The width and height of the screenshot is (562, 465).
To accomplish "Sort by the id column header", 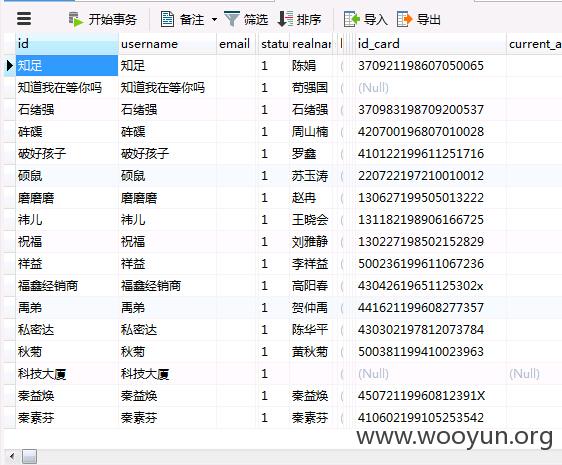I will click(x=67, y=44).
